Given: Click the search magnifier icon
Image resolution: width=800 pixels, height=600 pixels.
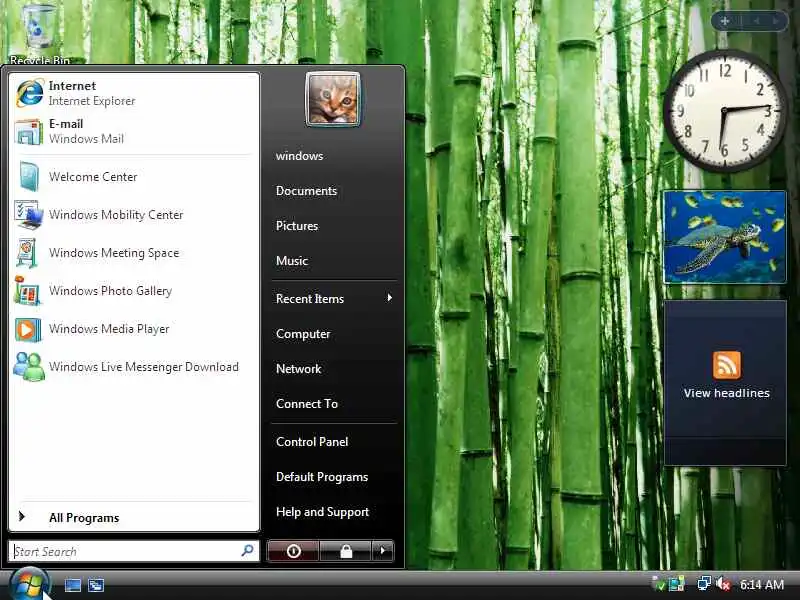Looking at the screenshot, I should pyautogui.click(x=247, y=551).
